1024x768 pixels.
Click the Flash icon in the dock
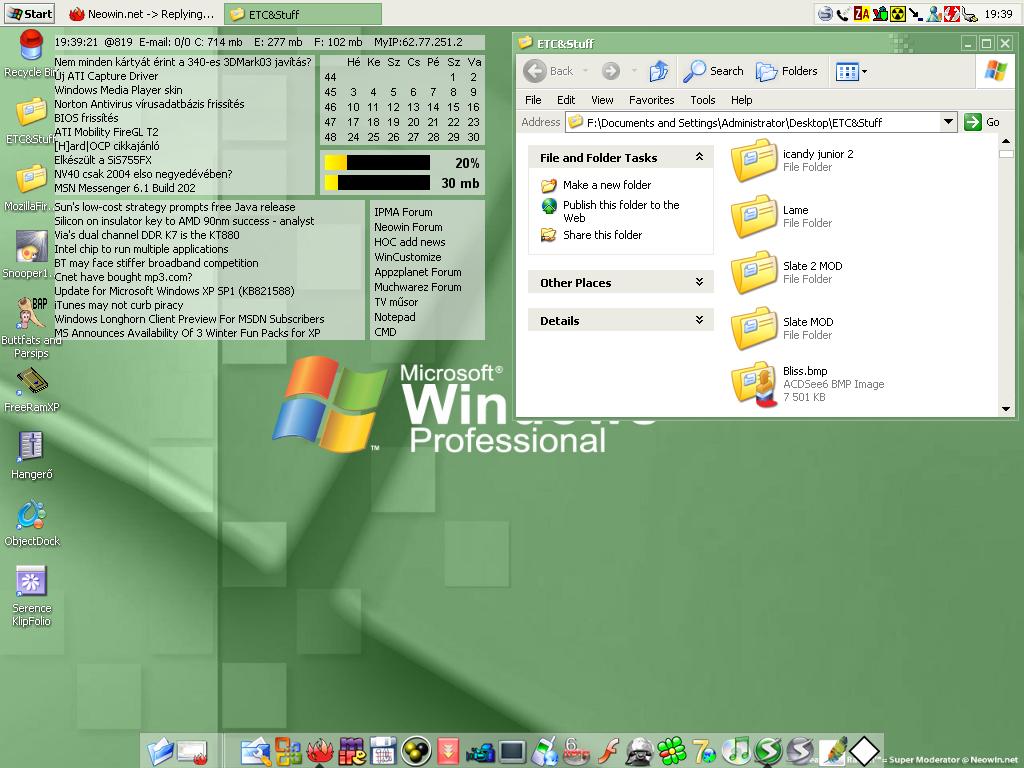[x=607, y=750]
